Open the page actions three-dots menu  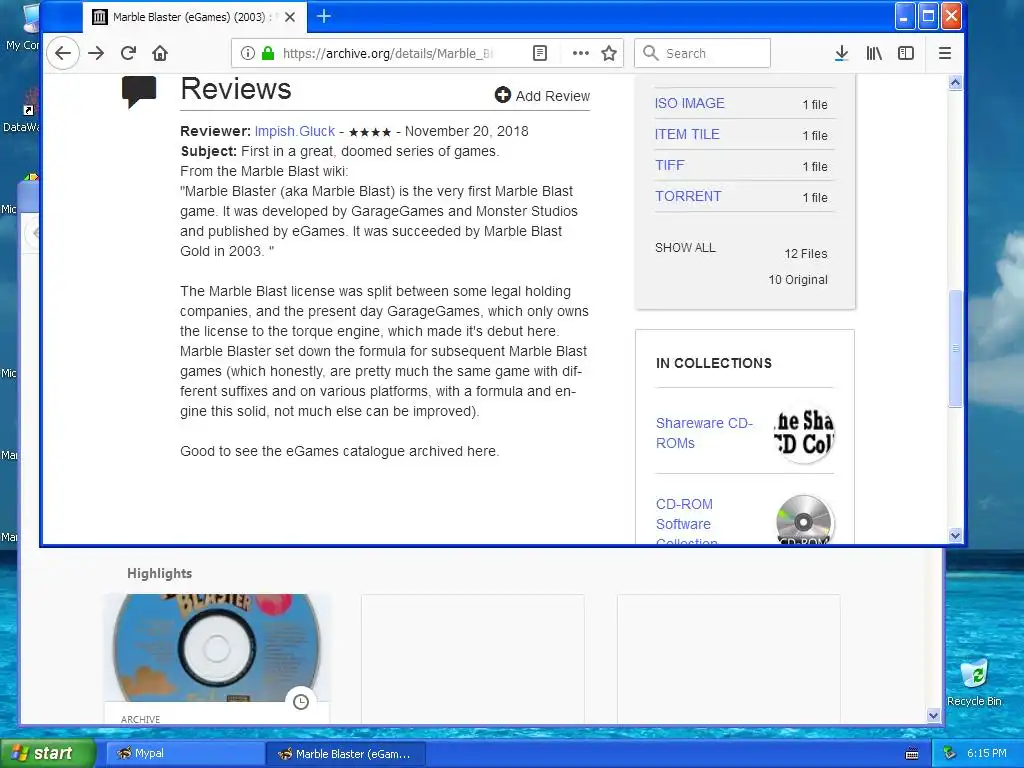(581, 53)
